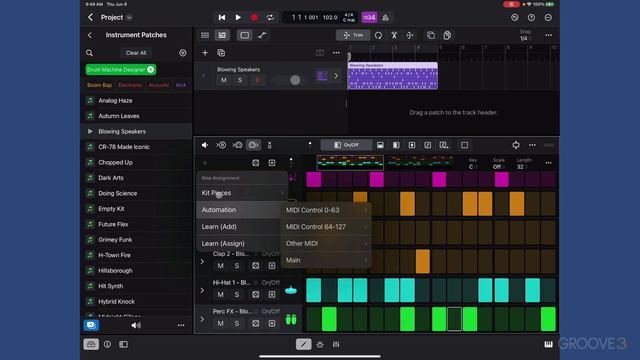
Task: Toggle first cyan Hi-Hat step
Action: (313, 290)
